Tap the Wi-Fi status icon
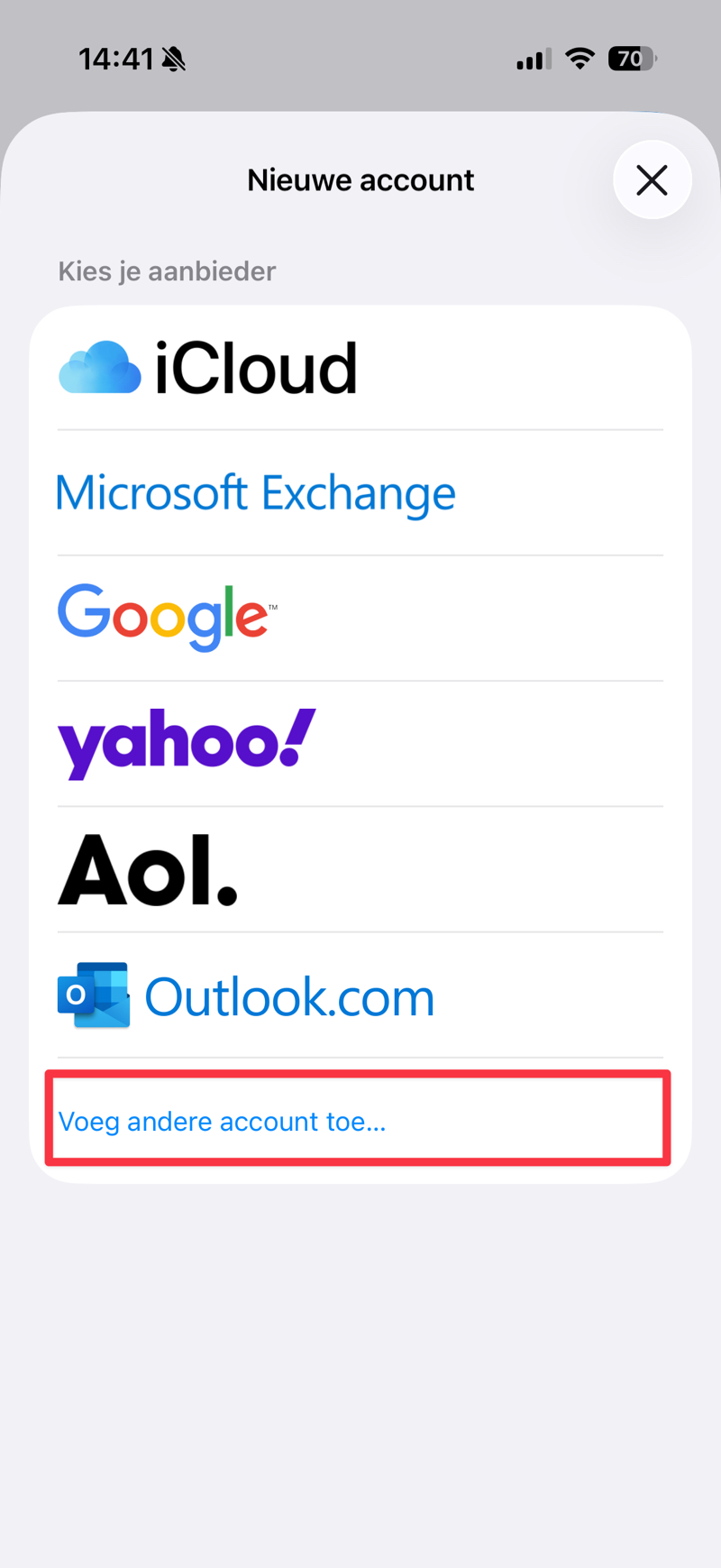721x1568 pixels. (580, 59)
